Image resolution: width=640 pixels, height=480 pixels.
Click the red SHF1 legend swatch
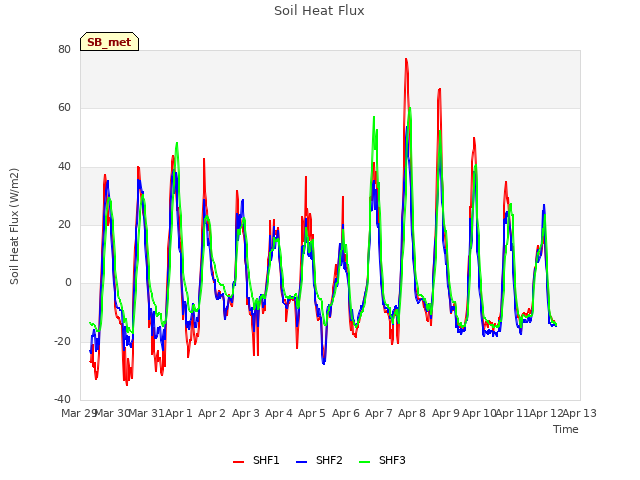pyautogui.click(x=238, y=462)
